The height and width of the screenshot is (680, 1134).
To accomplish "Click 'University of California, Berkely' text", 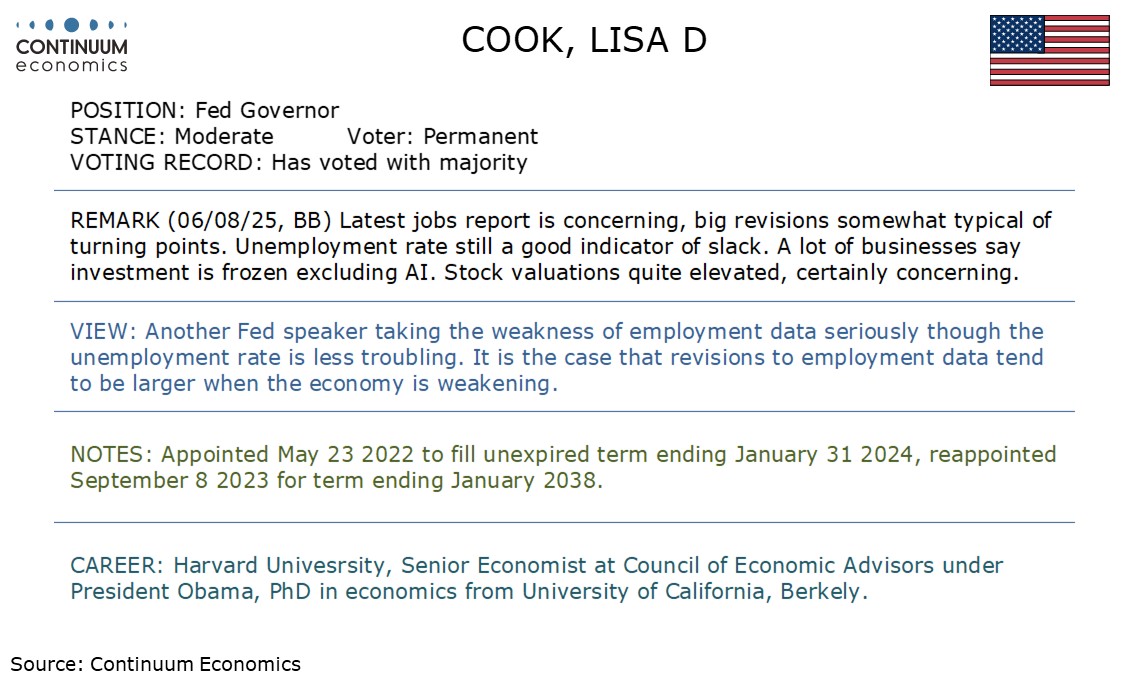I will pos(691,592).
